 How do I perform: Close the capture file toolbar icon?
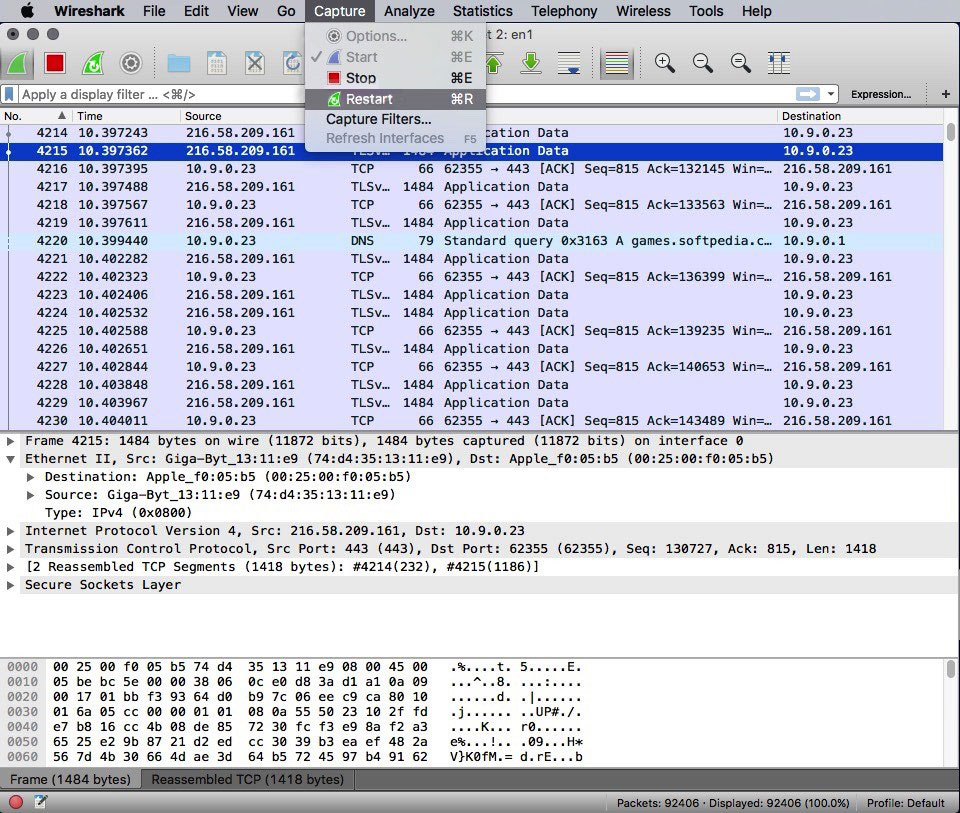tap(255, 63)
